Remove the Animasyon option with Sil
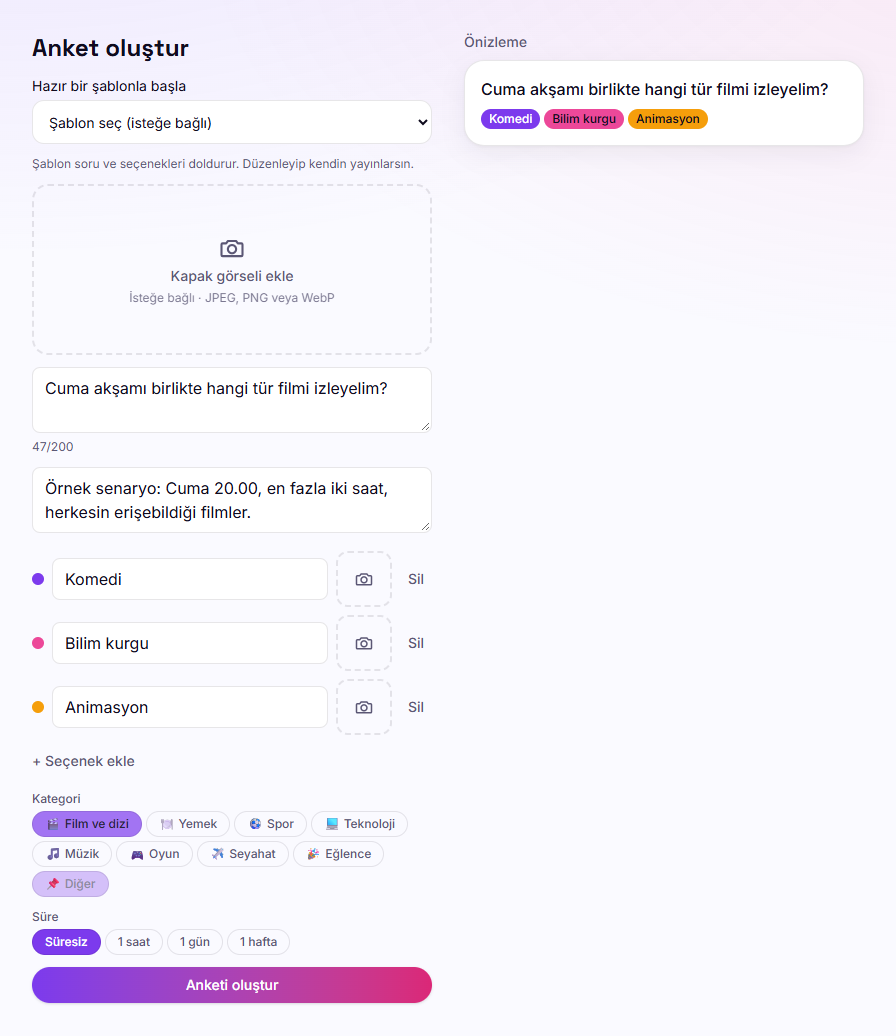The height and width of the screenshot is (1036, 896). (416, 708)
